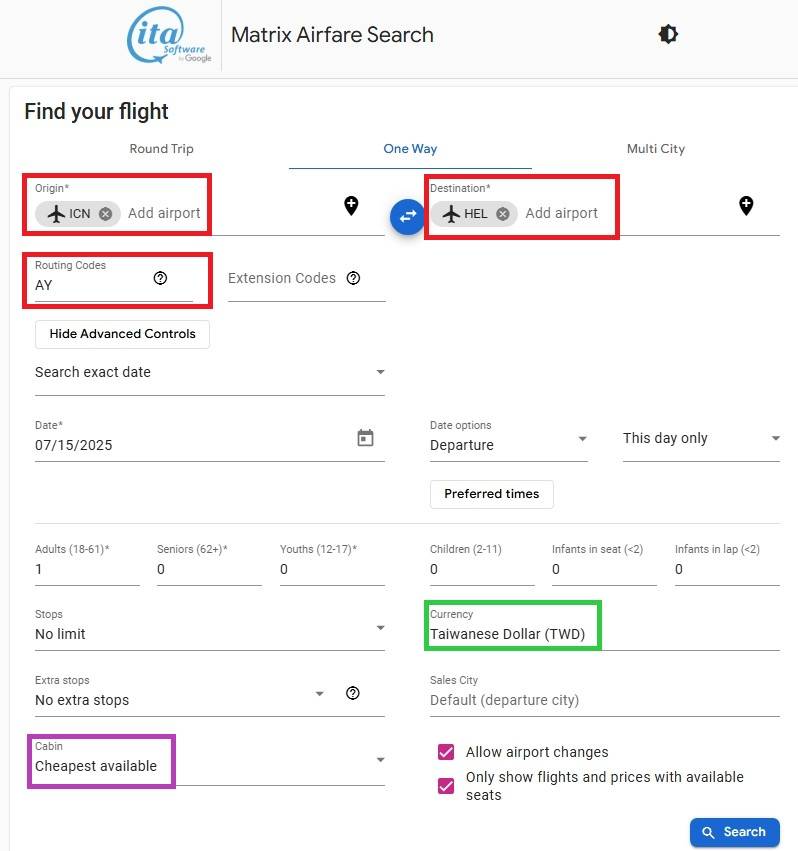
Task: Expand the Cabin dropdown
Action: 380,760
